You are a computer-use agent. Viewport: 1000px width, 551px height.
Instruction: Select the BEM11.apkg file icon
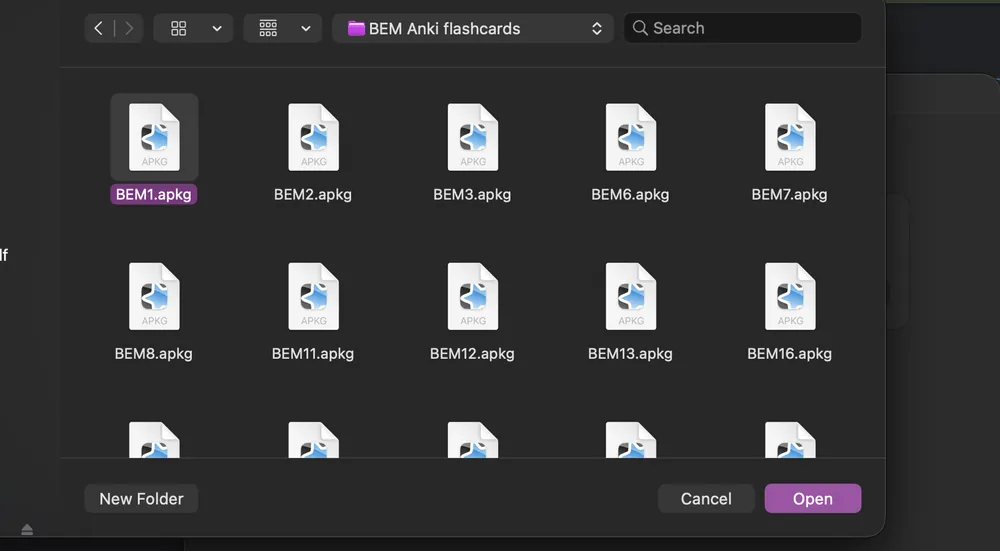point(313,297)
